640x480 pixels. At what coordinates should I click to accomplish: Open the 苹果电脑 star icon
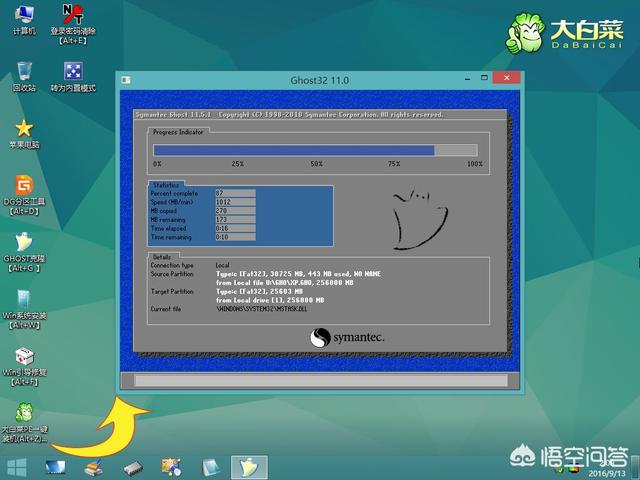click(x=24, y=134)
